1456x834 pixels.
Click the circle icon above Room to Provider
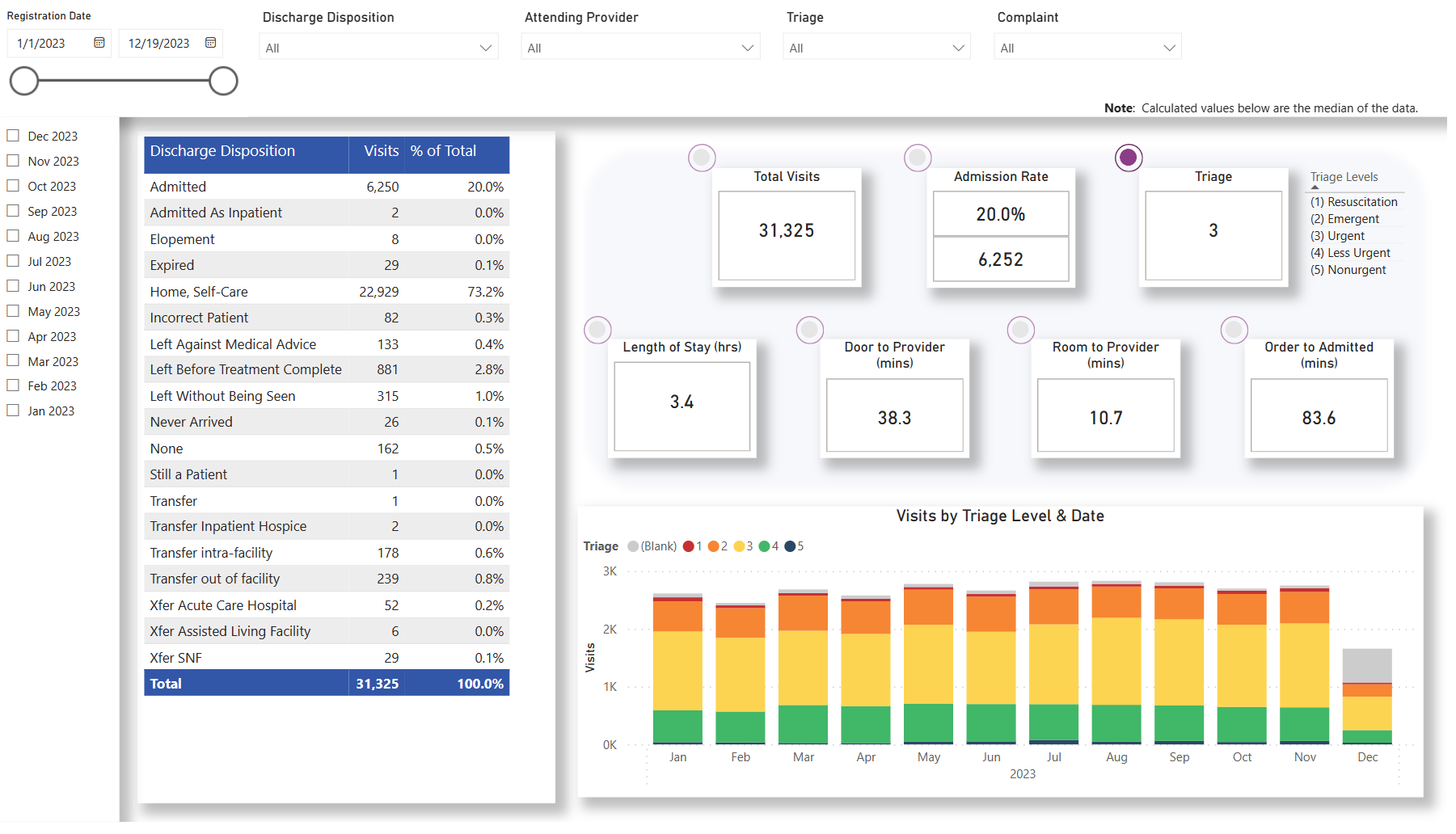pyautogui.click(x=1020, y=329)
